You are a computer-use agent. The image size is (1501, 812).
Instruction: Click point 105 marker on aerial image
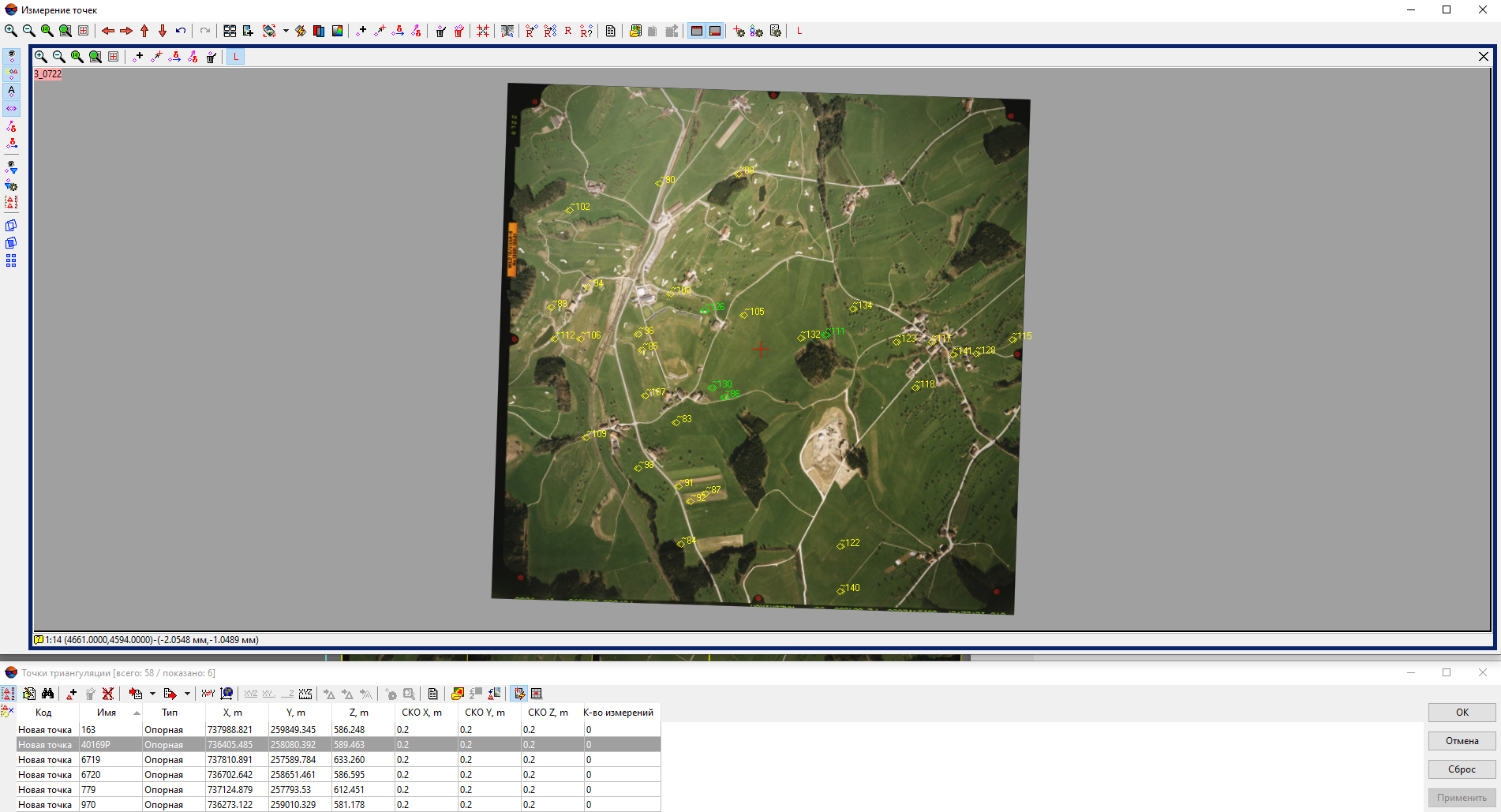(x=744, y=315)
